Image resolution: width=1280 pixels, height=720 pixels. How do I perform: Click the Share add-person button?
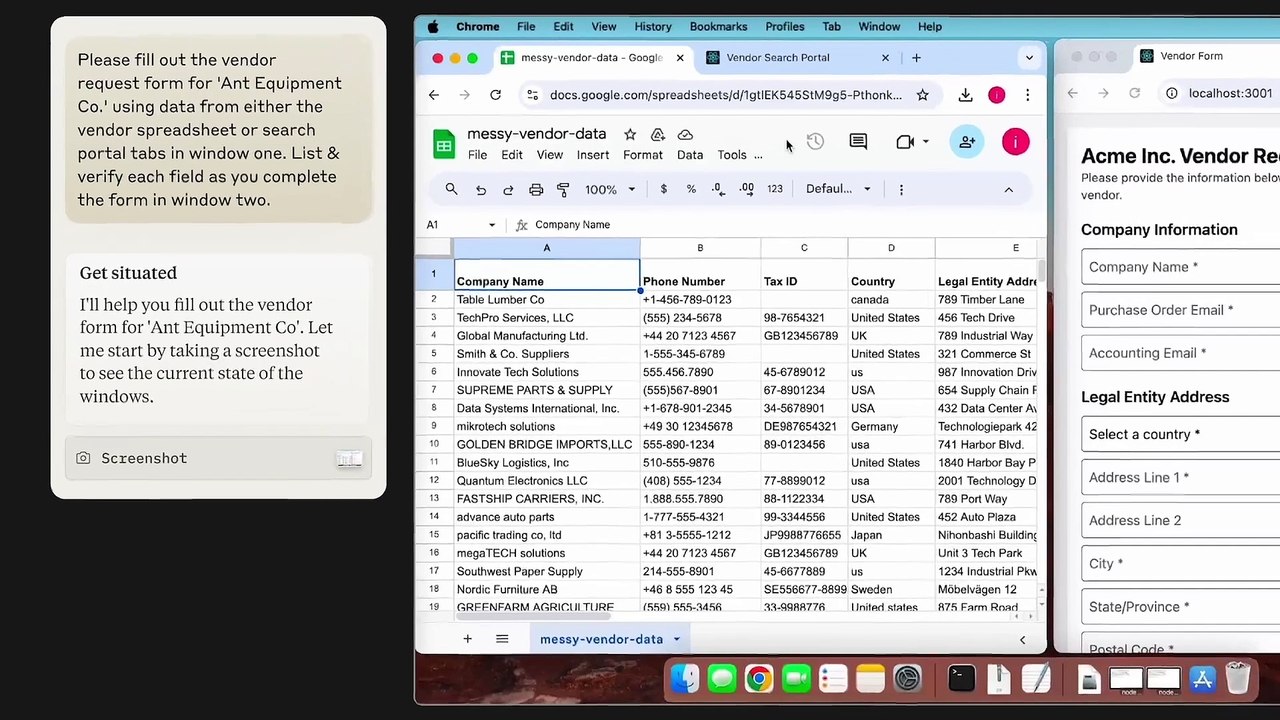click(x=967, y=142)
